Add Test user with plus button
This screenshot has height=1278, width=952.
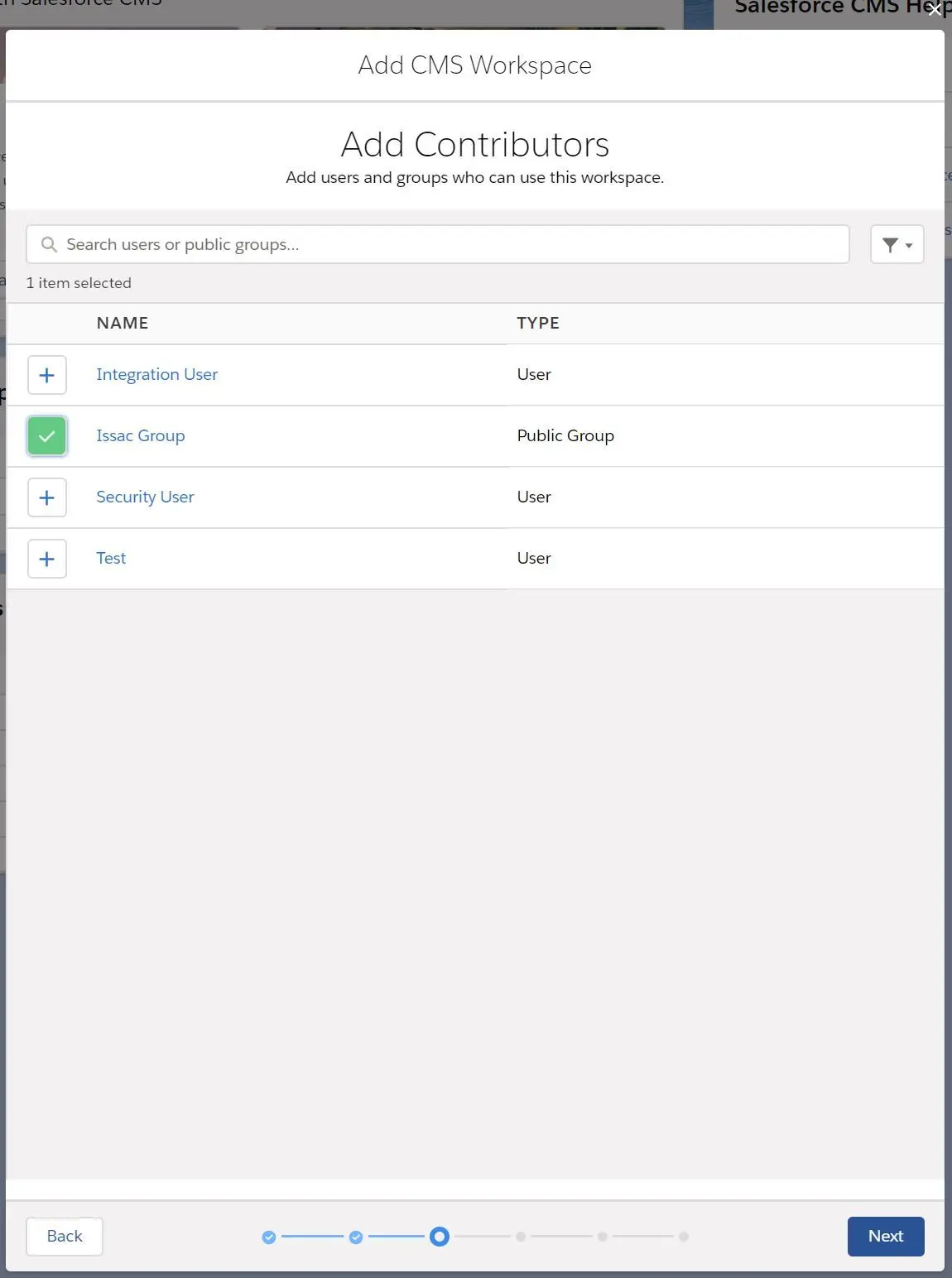click(x=47, y=559)
